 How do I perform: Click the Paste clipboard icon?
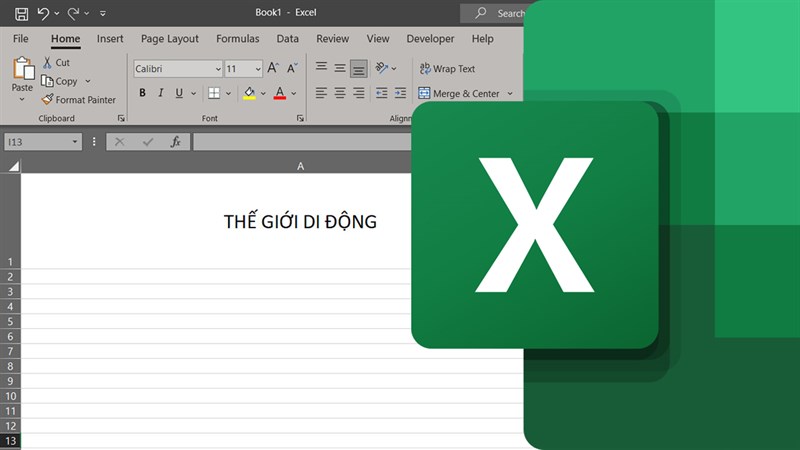coord(23,68)
